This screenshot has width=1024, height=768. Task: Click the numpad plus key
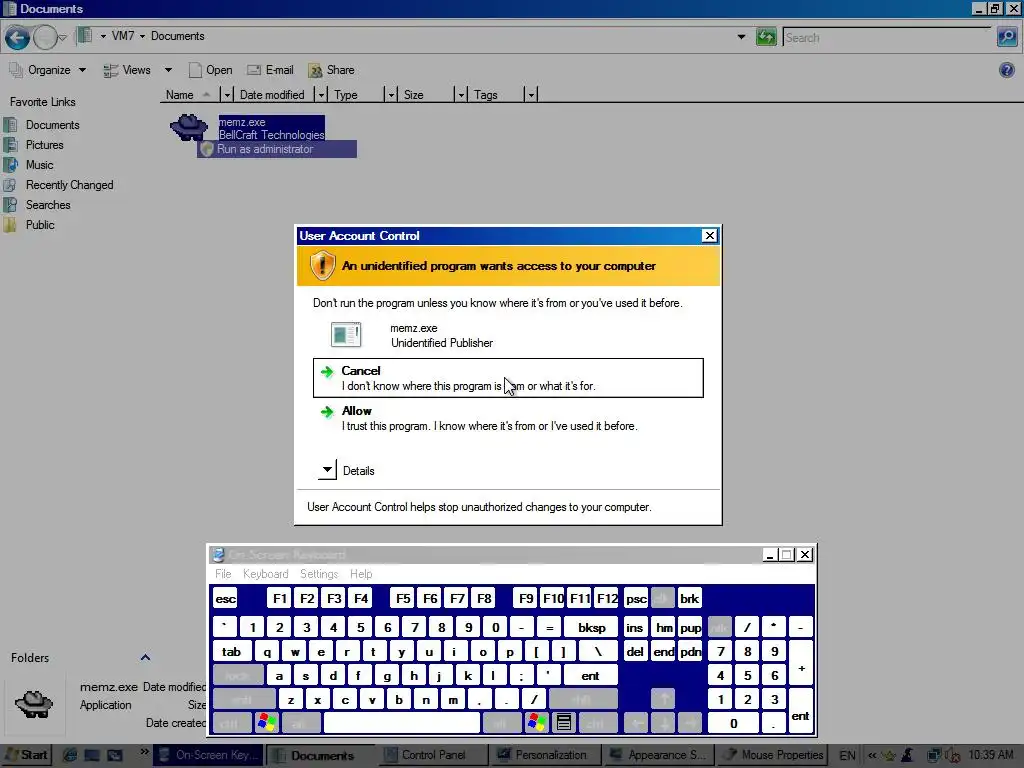click(801, 662)
